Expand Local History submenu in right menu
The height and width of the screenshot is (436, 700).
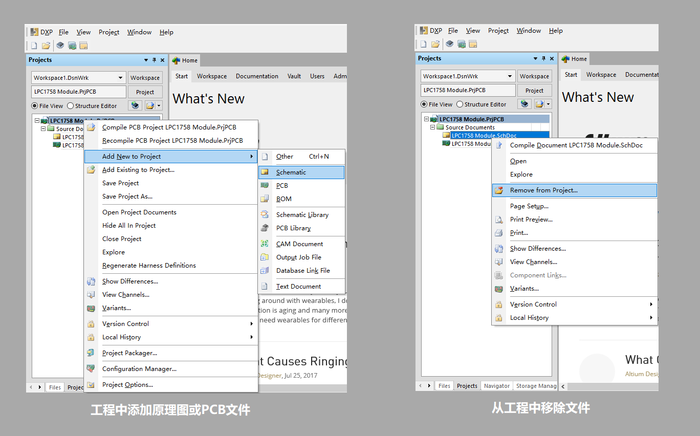[x=575, y=318]
